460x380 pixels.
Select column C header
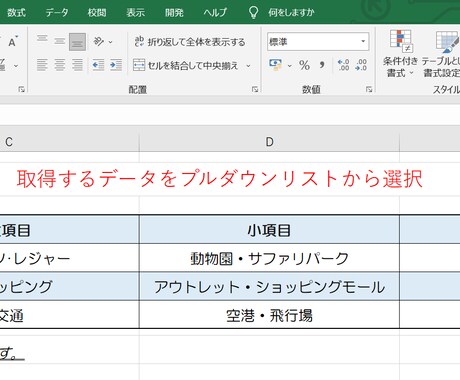[x=69, y=142]
